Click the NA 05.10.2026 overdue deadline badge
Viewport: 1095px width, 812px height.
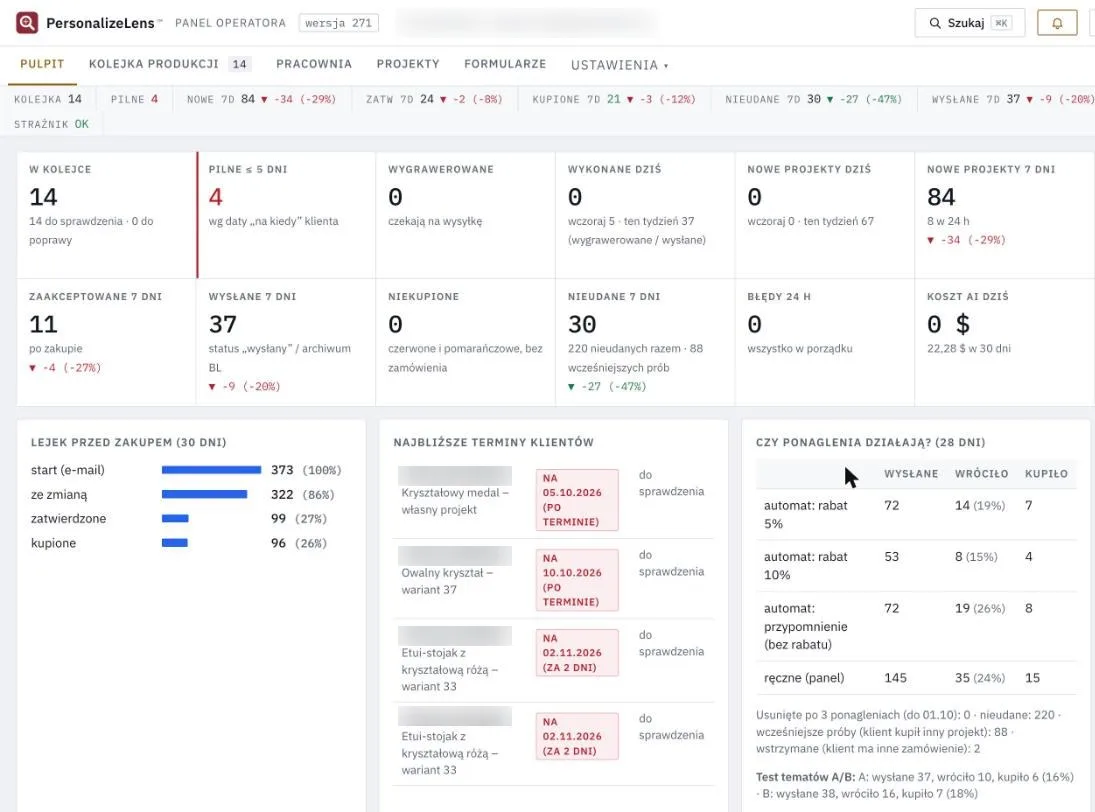[x=577, y=500]
